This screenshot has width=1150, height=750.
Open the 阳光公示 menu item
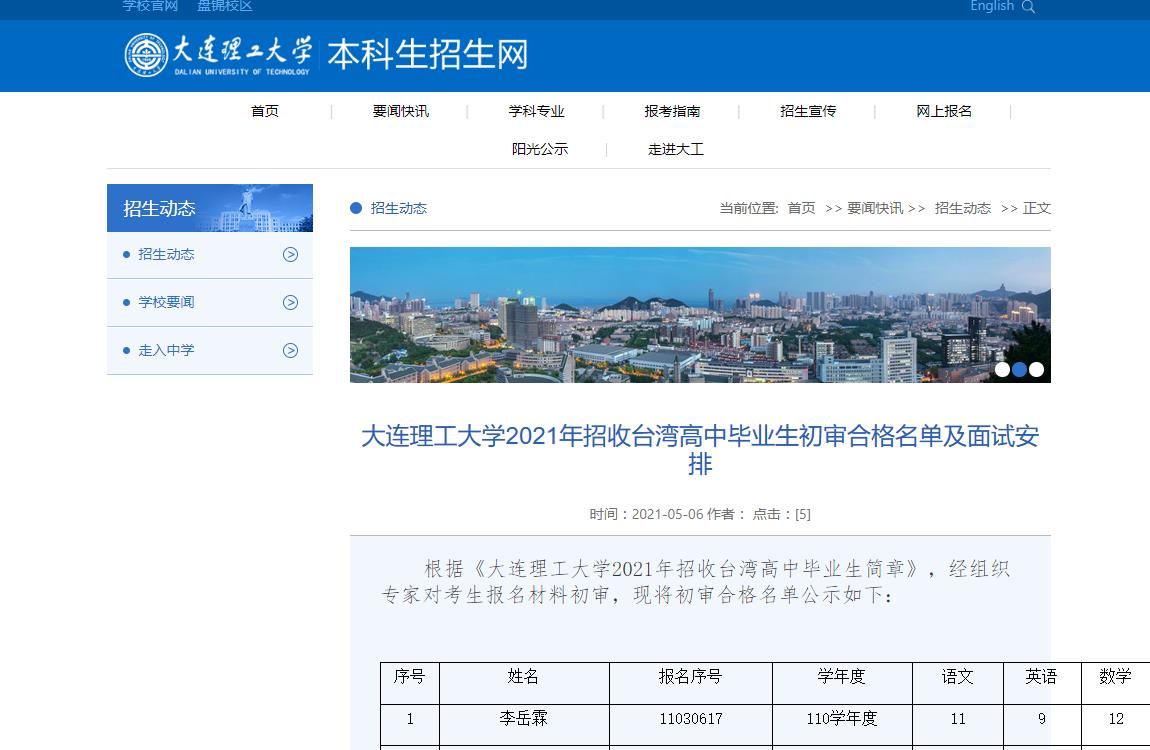pyautogui.click(x=540, y=150)
